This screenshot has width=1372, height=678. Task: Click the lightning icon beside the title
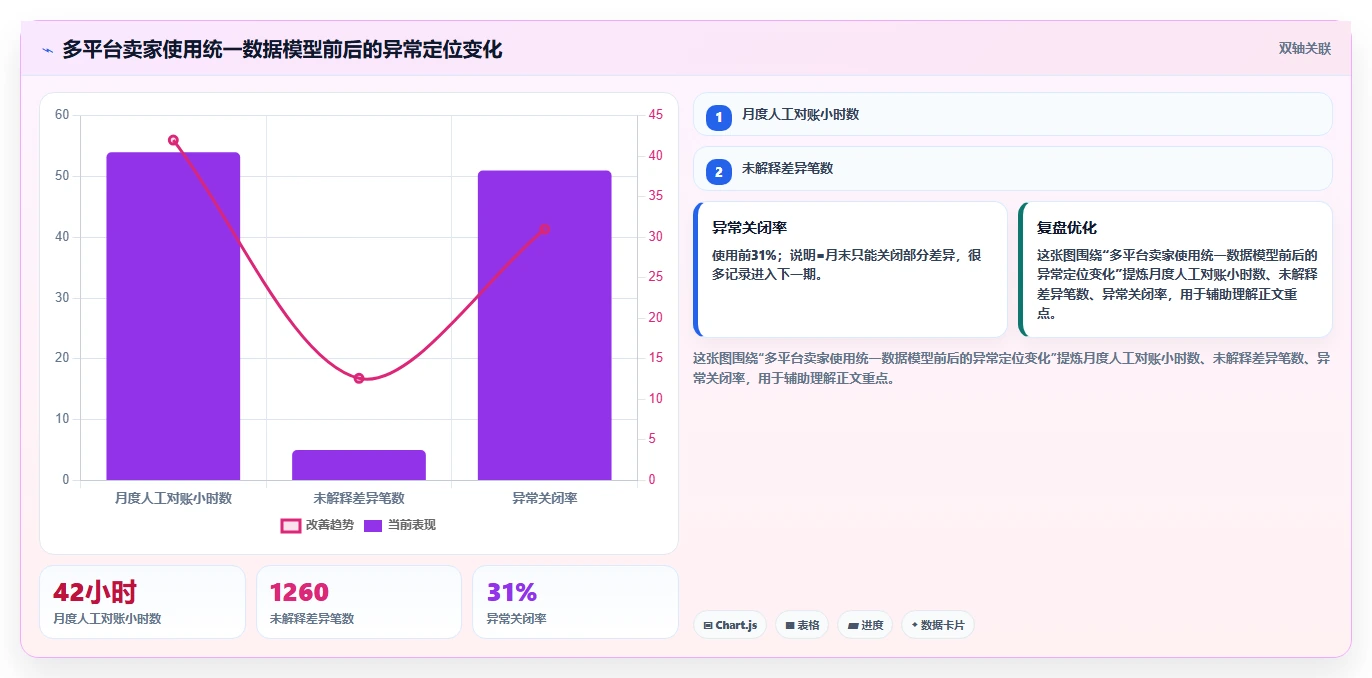point(47,50)
